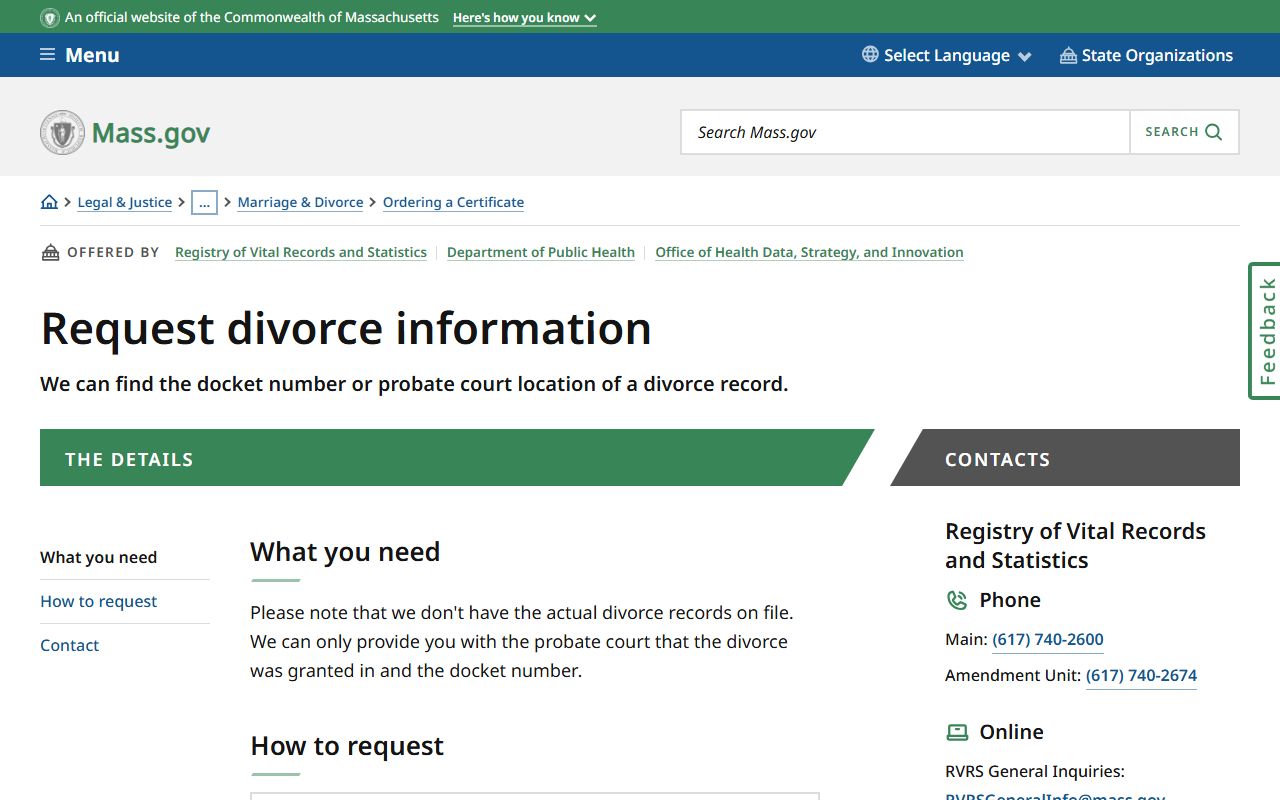Click the phone icon beside the Phone heading
The width and height of the screenshot is (1280, 800).
click(x=957, y=600)
